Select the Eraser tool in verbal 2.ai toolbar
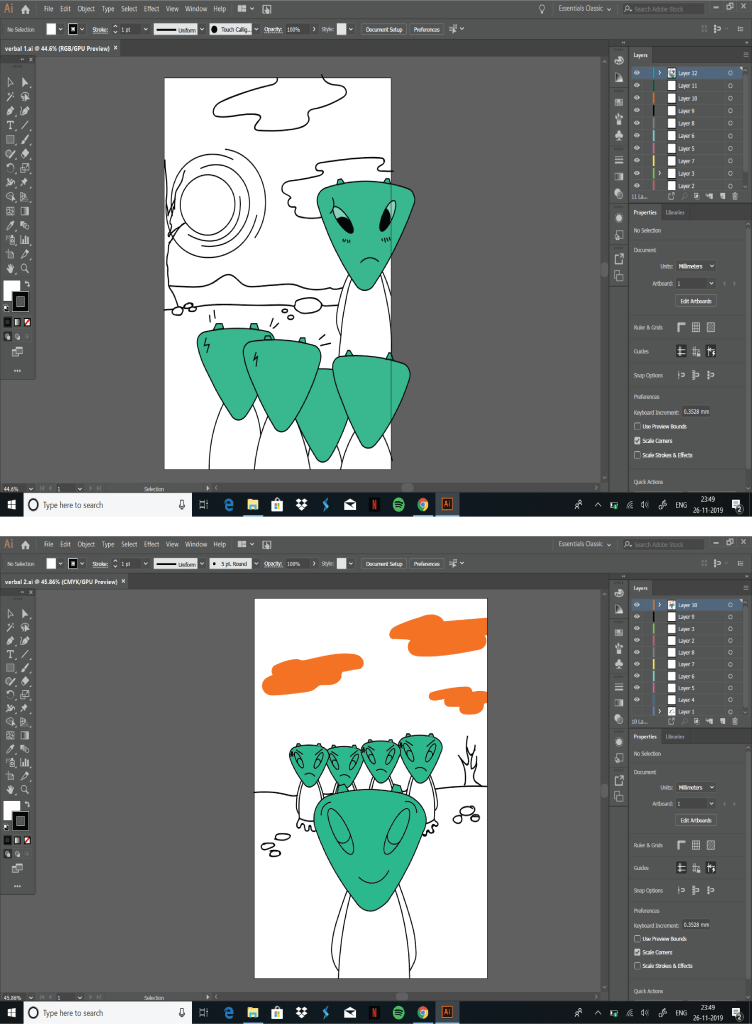Viewport: 752px width, 1024px height. (25, 682)
